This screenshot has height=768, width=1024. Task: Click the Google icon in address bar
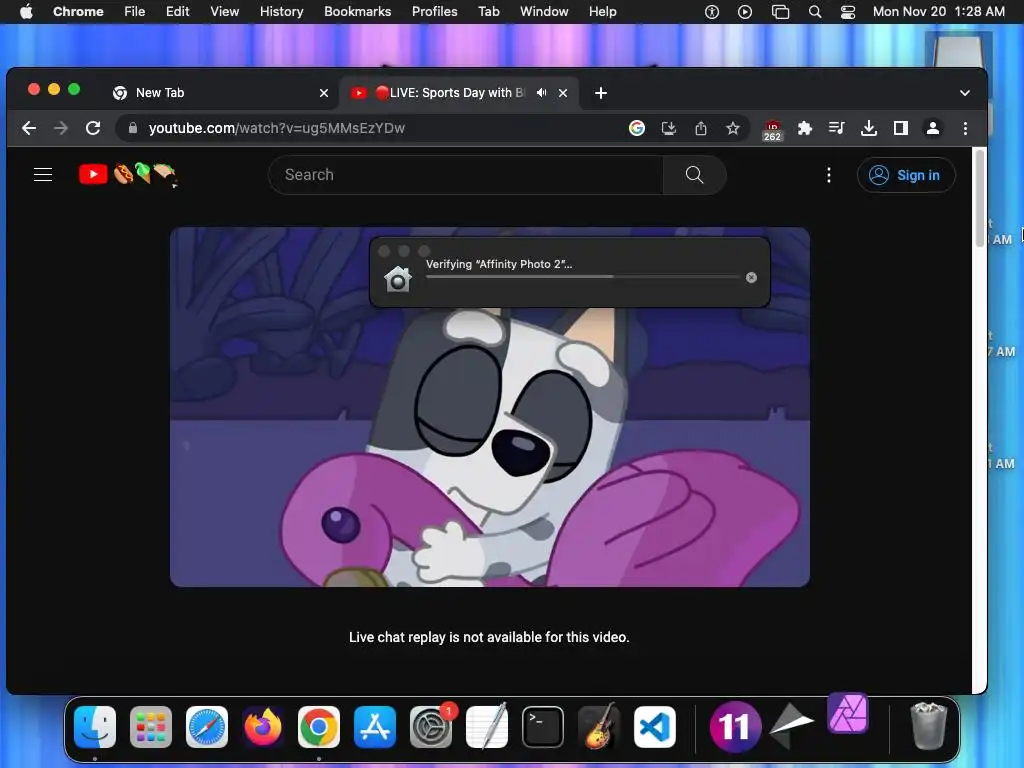[637, 128]
